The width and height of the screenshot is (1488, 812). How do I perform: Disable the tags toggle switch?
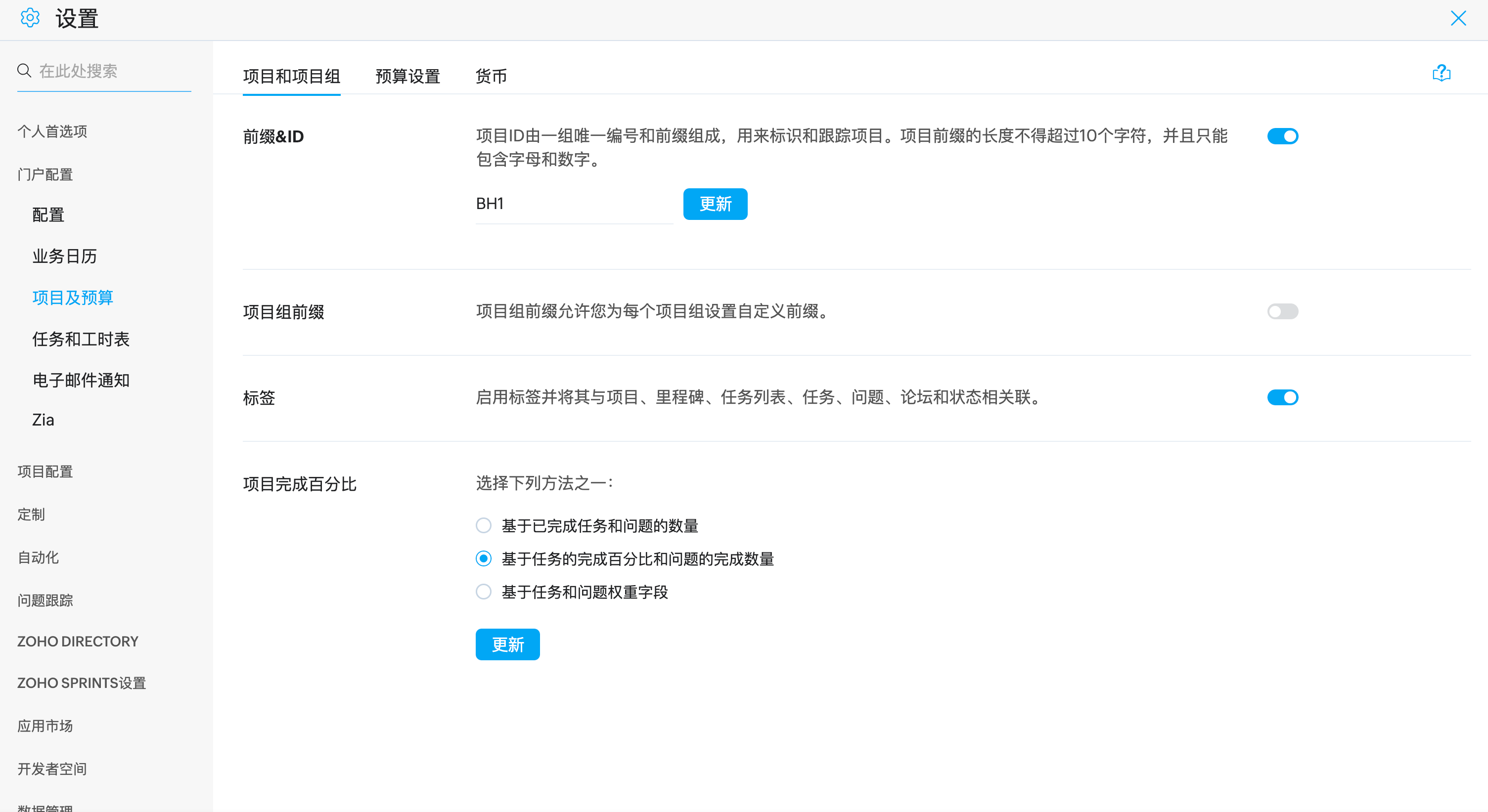(x=1282, y=398)
